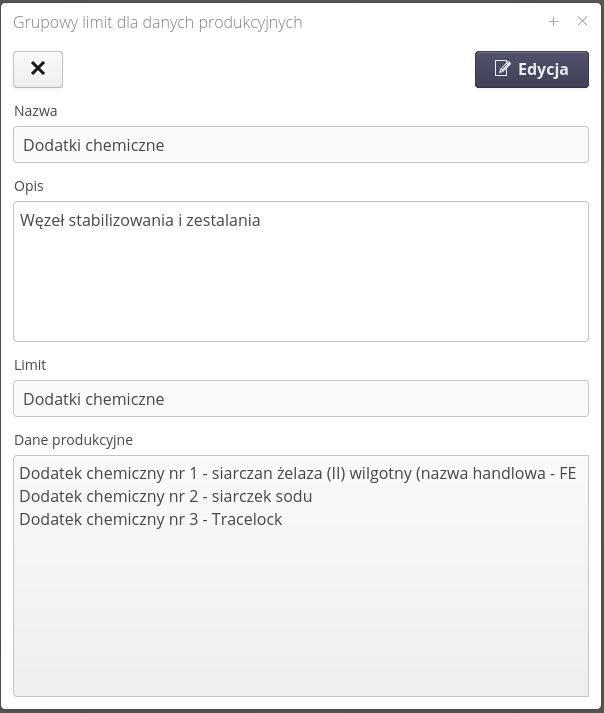
Task: Click the text 'Węzeł stabilizowania i zestalania'
Action: click(x=140, y=220)
